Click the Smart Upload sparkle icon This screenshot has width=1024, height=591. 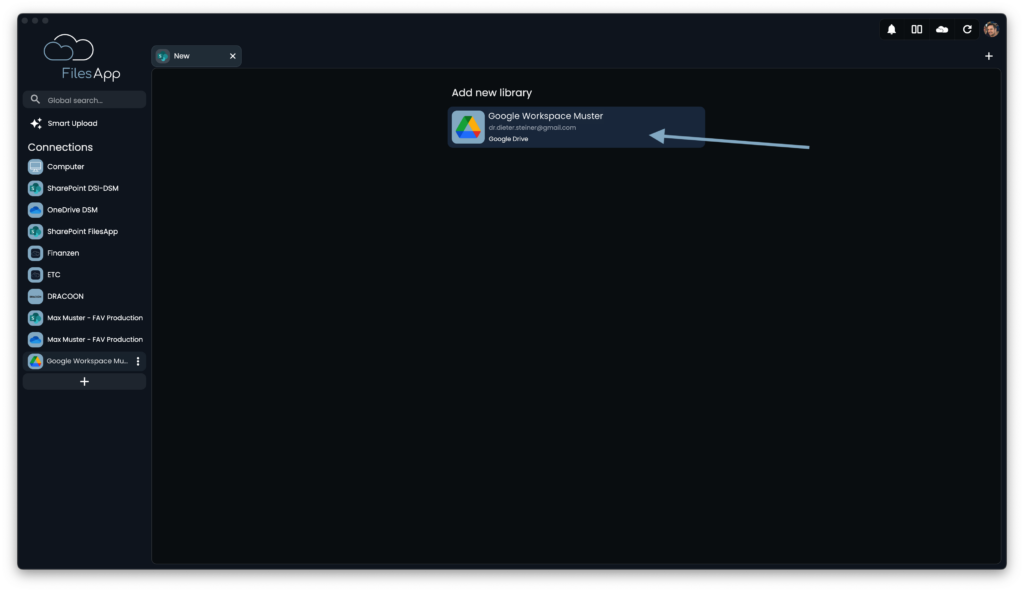[x=36, y=123]
